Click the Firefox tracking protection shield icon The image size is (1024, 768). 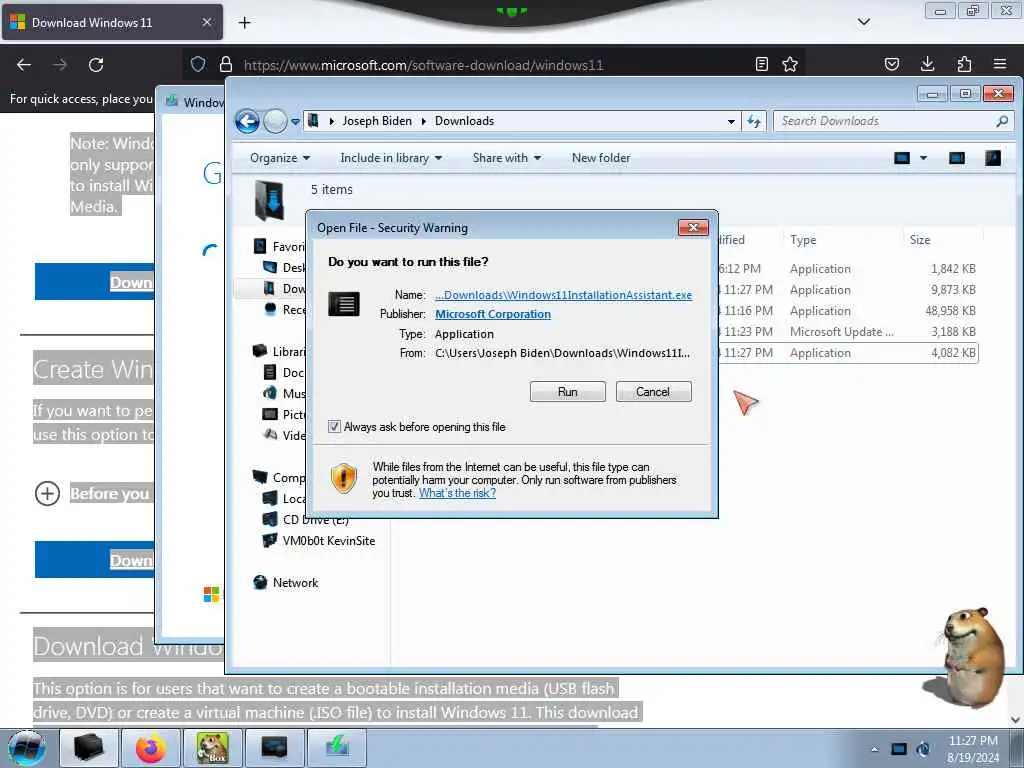coord(198,64)
